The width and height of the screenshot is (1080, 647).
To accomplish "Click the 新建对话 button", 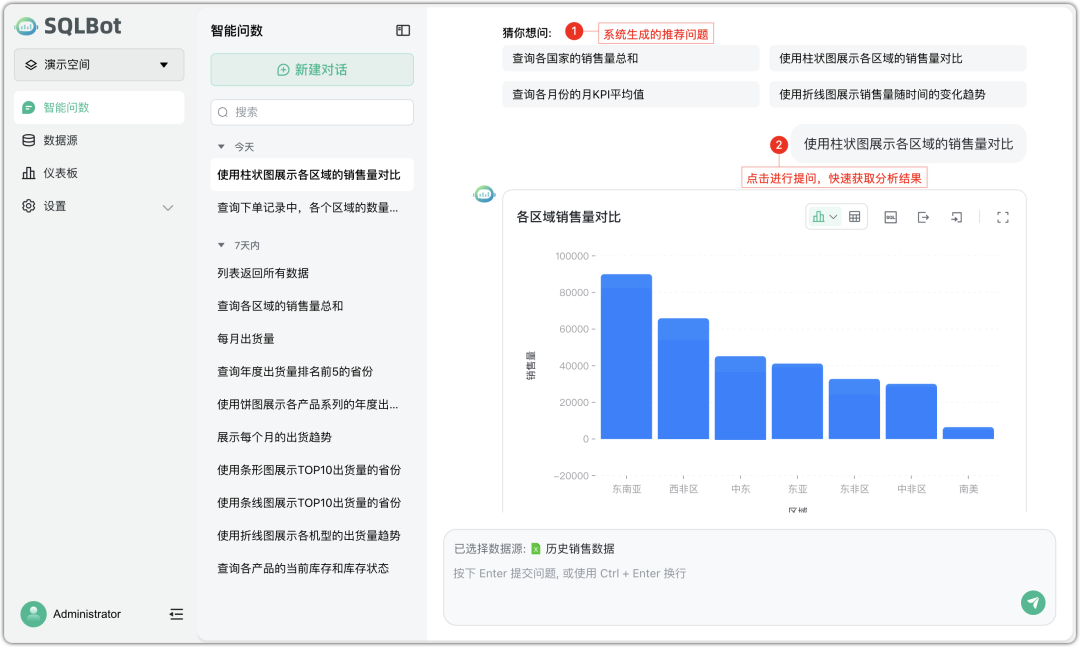I will pyautogui.click(x=311, y=70).
